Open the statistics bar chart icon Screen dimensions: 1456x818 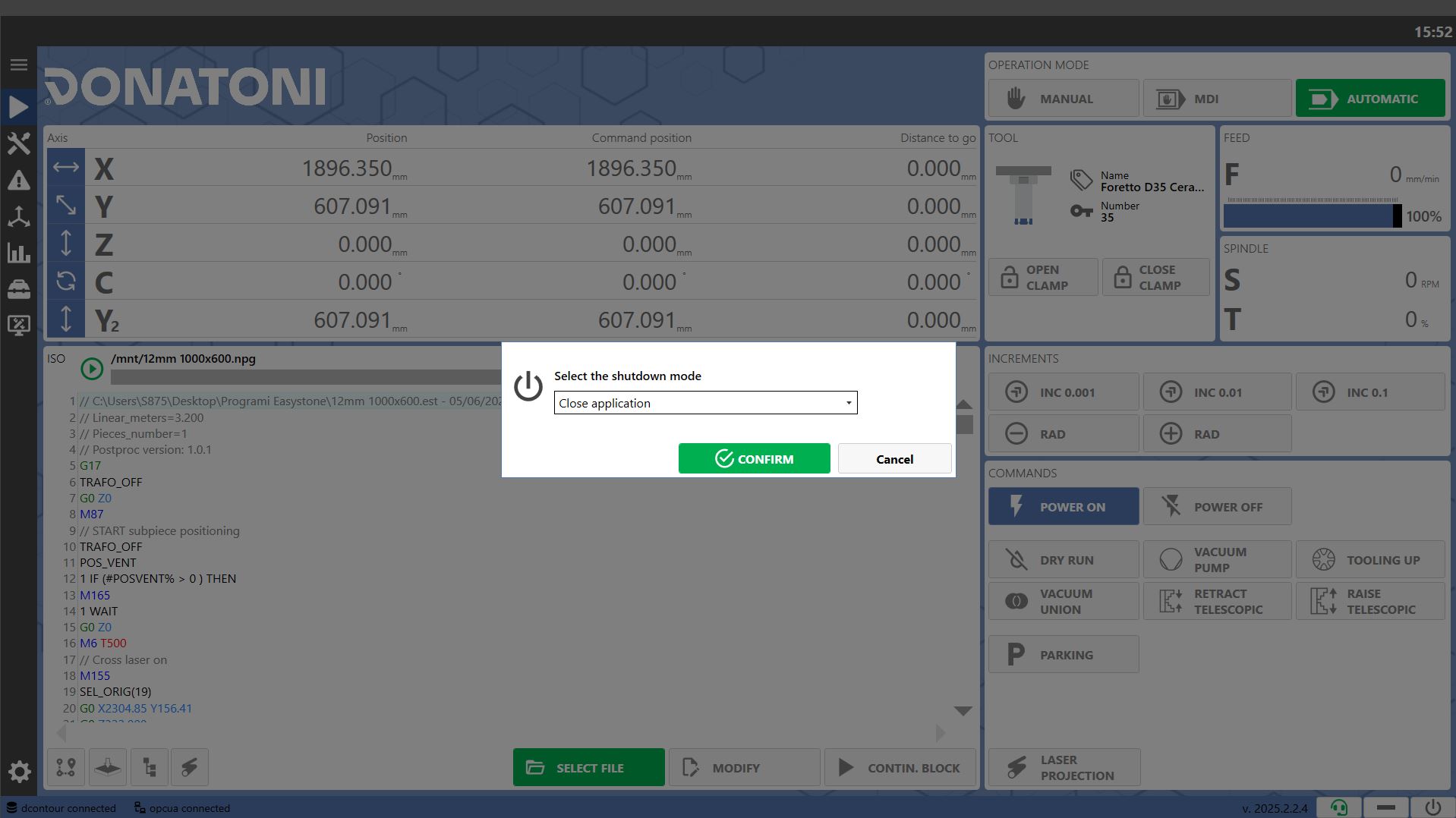pos(19,253)
